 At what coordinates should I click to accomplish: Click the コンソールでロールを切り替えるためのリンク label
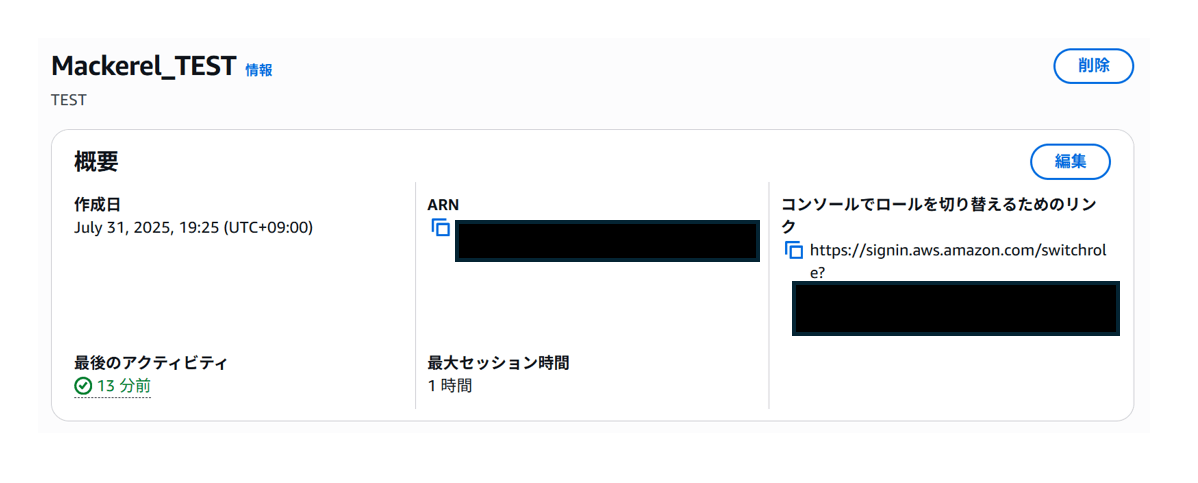941,216
